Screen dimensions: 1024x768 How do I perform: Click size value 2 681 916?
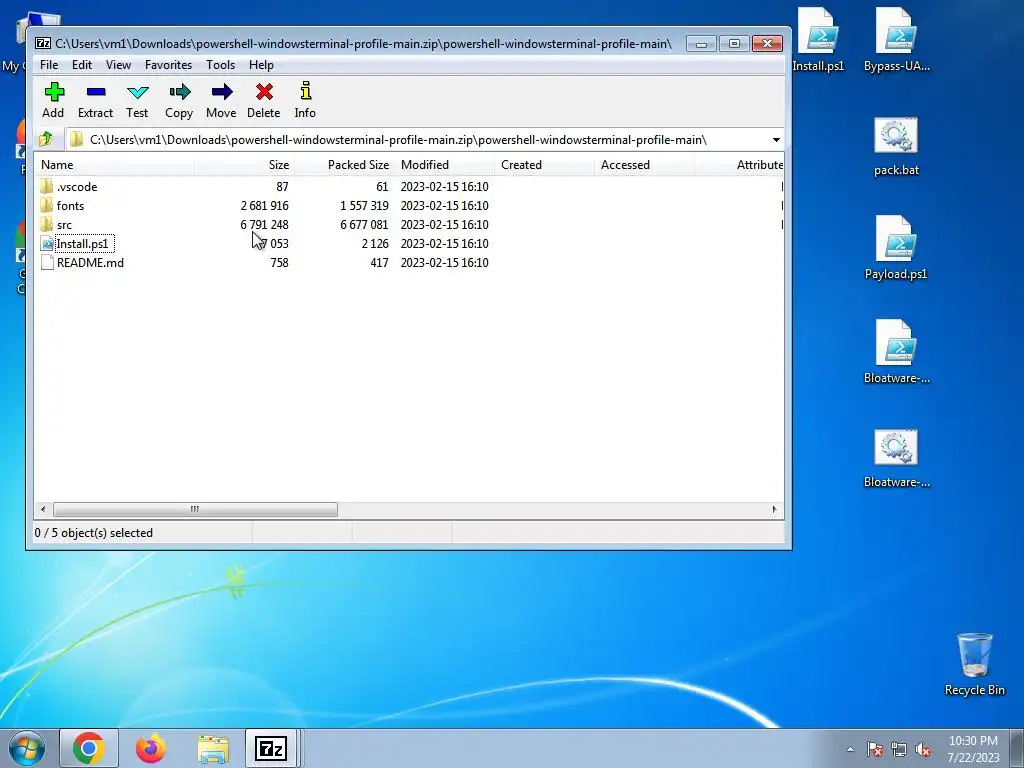[x=264, y=206]
